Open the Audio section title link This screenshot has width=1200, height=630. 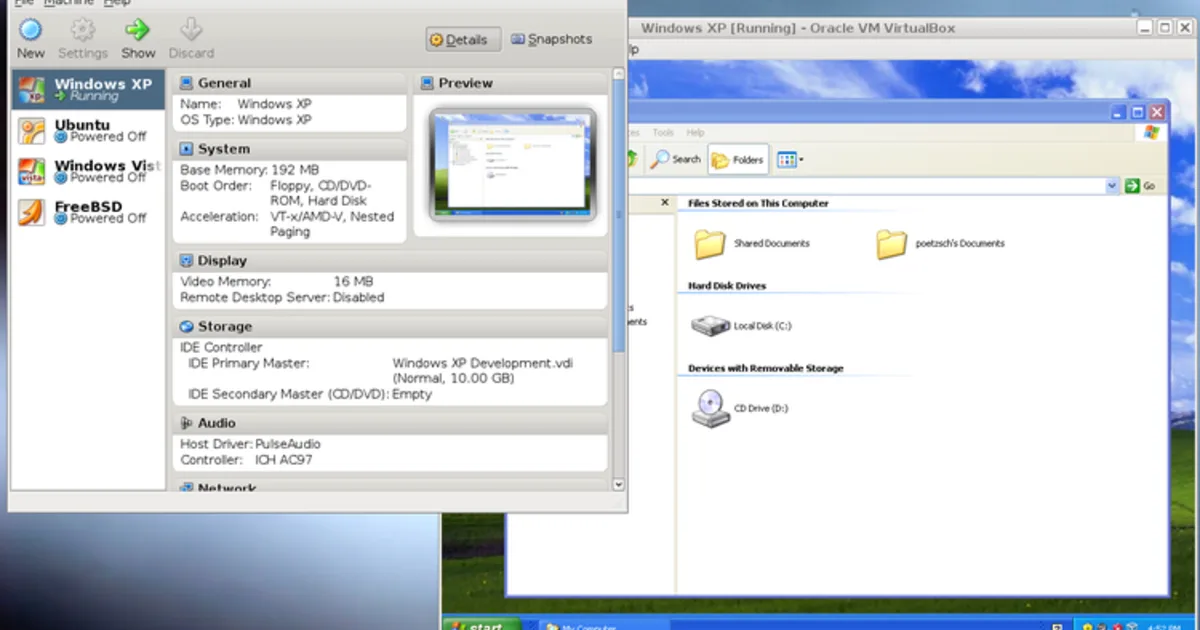pos(217,424)
